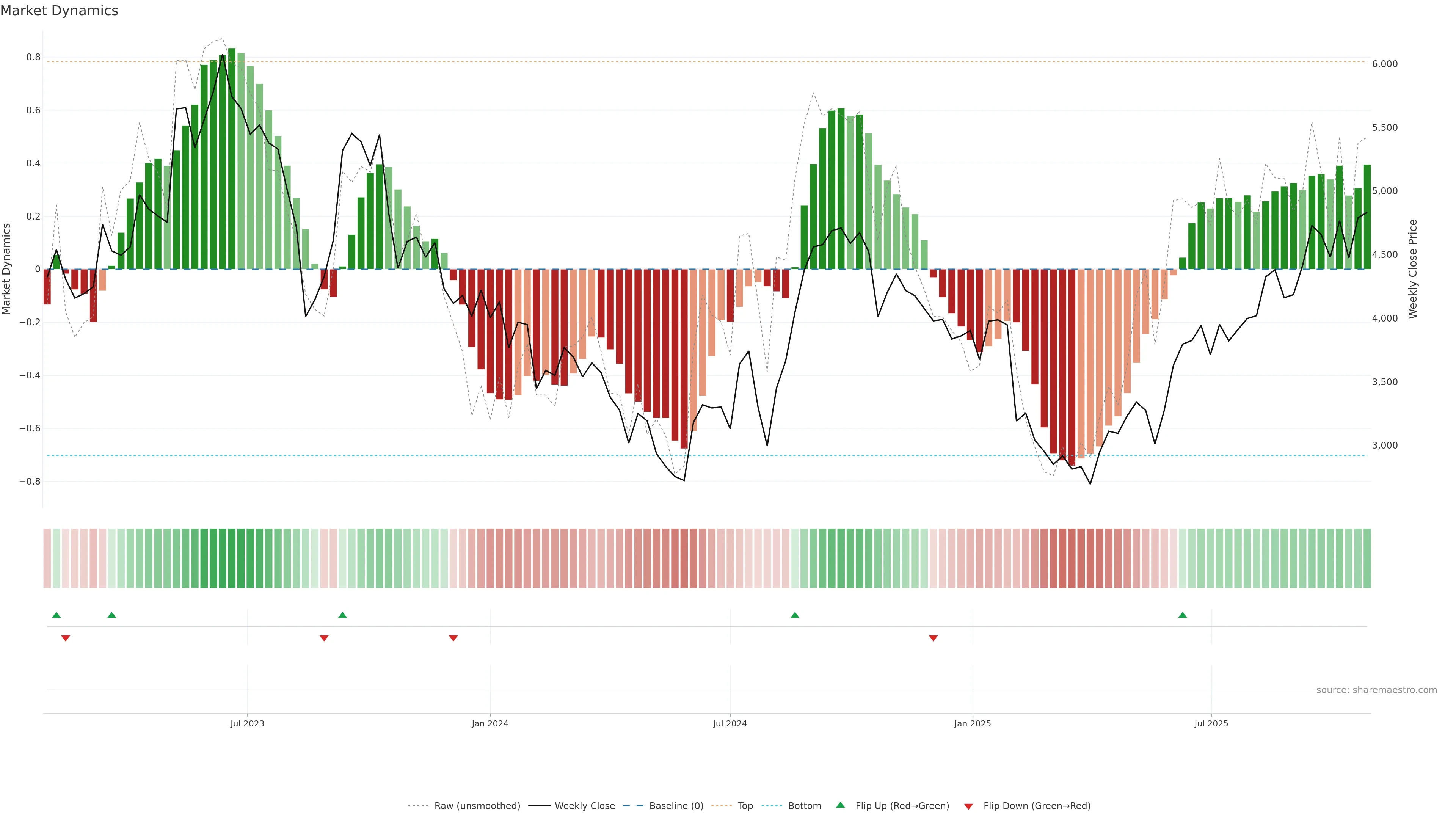The height and width of the screenshot is (819, 1456).
Task: Click the flip-down triangle just before Jan 2024
Action: [453, 638]
